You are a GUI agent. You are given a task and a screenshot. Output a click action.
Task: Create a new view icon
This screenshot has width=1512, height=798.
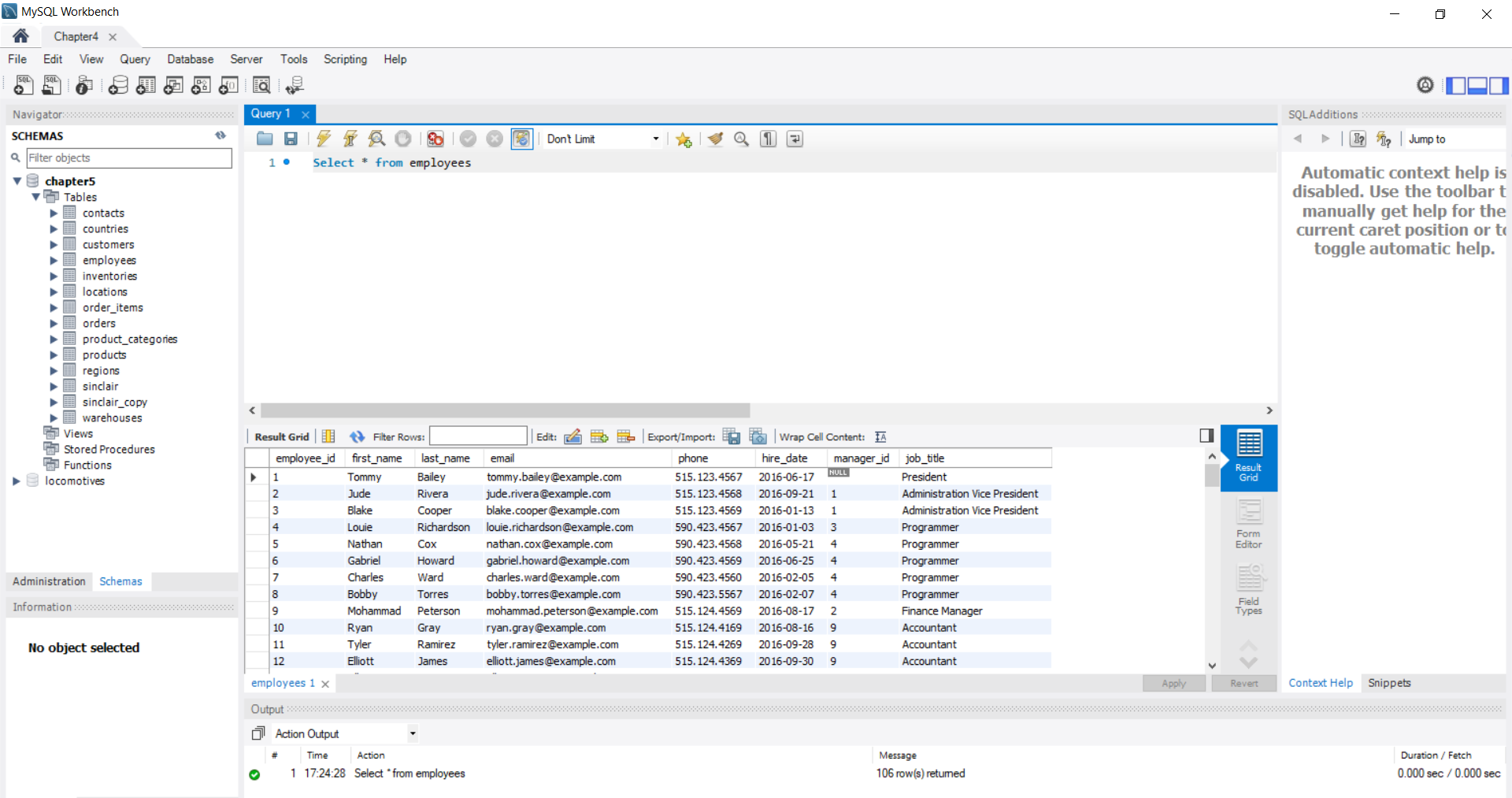pyautogui.click(x=173, y=85)
